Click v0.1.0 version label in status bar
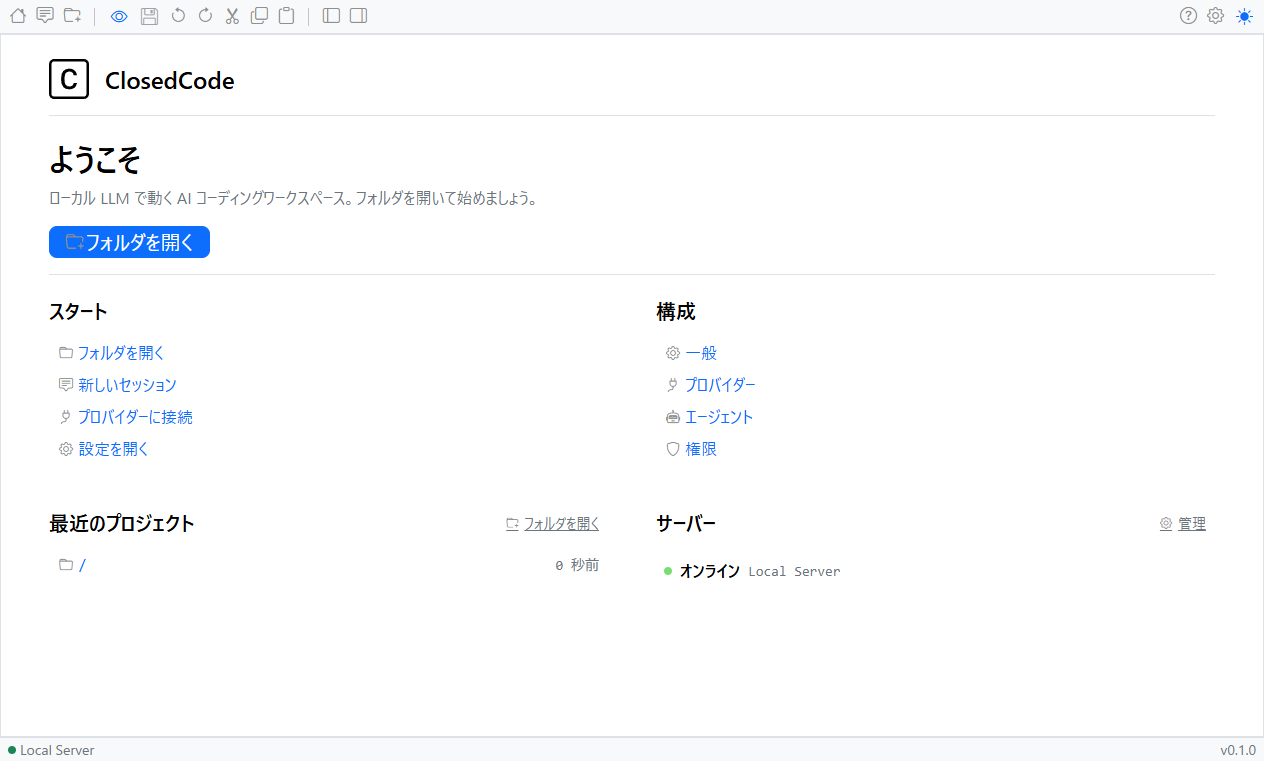The image size is (1264, 761). point(1238,750)
